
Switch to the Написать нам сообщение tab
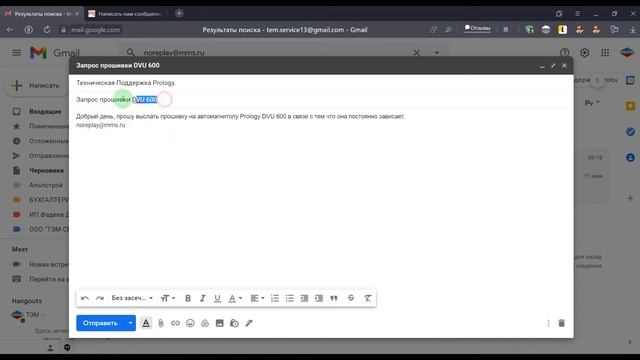coord(126,13)
